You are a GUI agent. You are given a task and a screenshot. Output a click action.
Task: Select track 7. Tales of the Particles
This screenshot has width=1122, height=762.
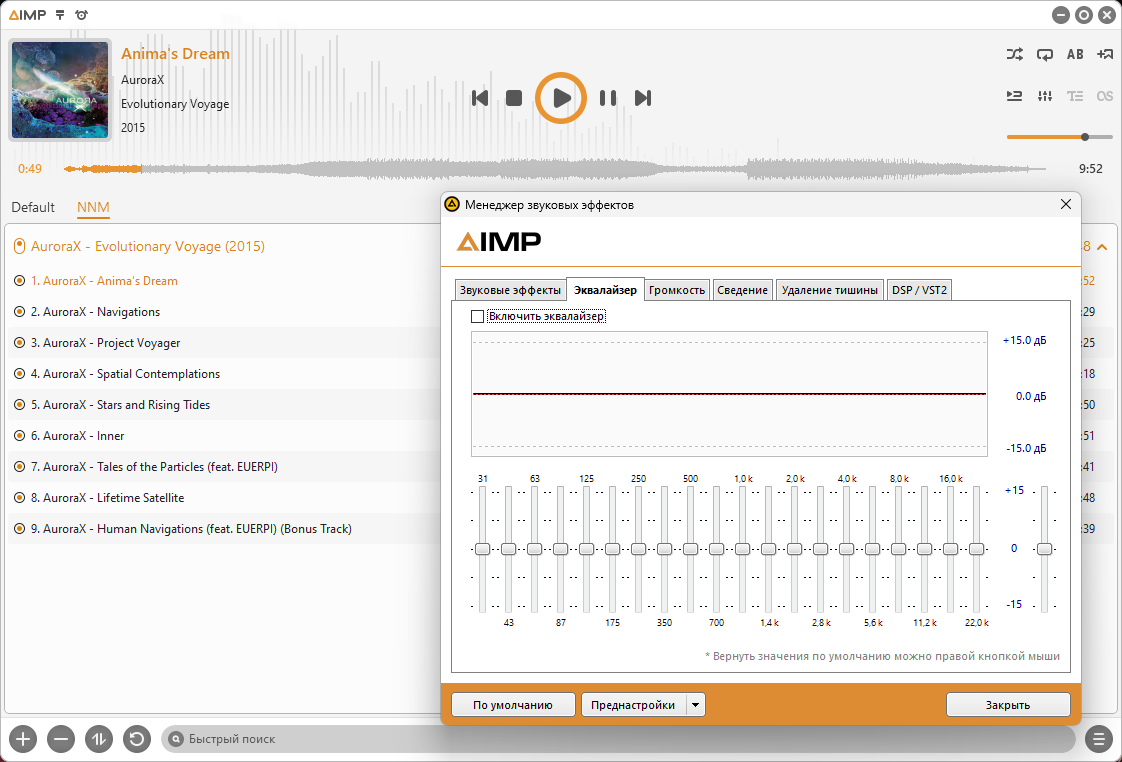tap(222, 467)
